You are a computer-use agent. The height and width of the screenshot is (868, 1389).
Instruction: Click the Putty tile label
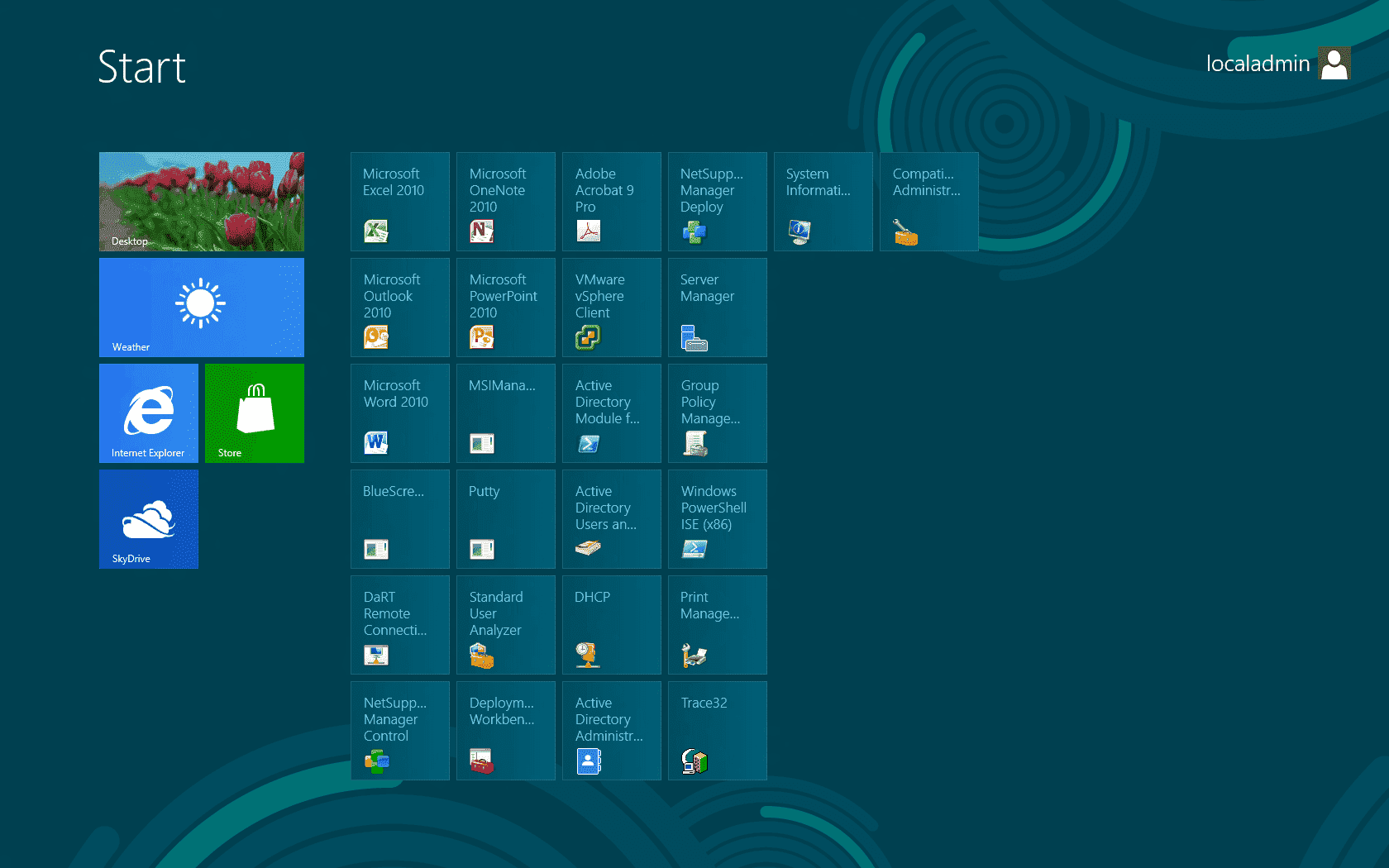[x=484, y=492]
